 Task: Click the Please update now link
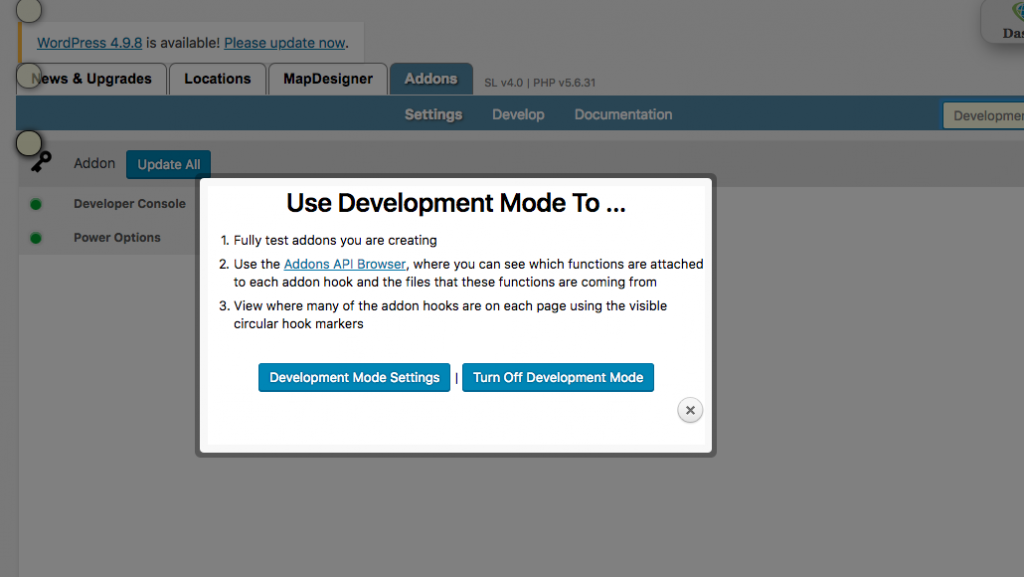click(x=285, y=44)
